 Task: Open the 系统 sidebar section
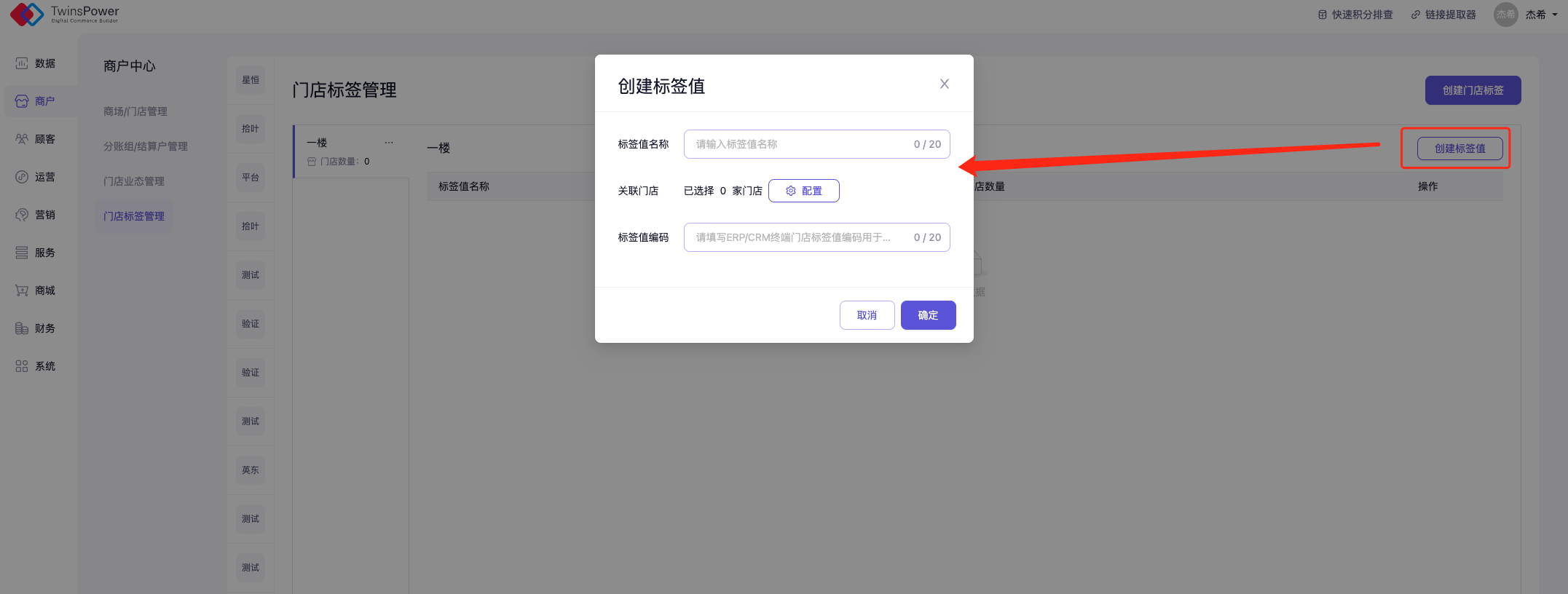[36, 366]
